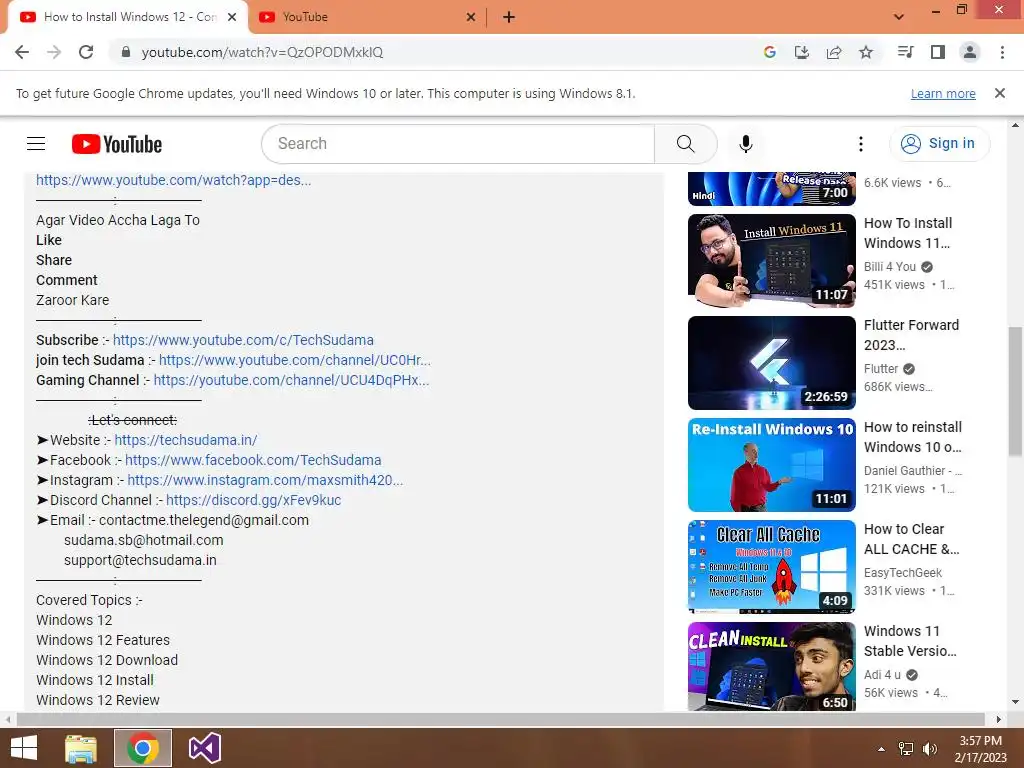
Task: Open the volume control in system tray
Action: click(x=930, y=749)
